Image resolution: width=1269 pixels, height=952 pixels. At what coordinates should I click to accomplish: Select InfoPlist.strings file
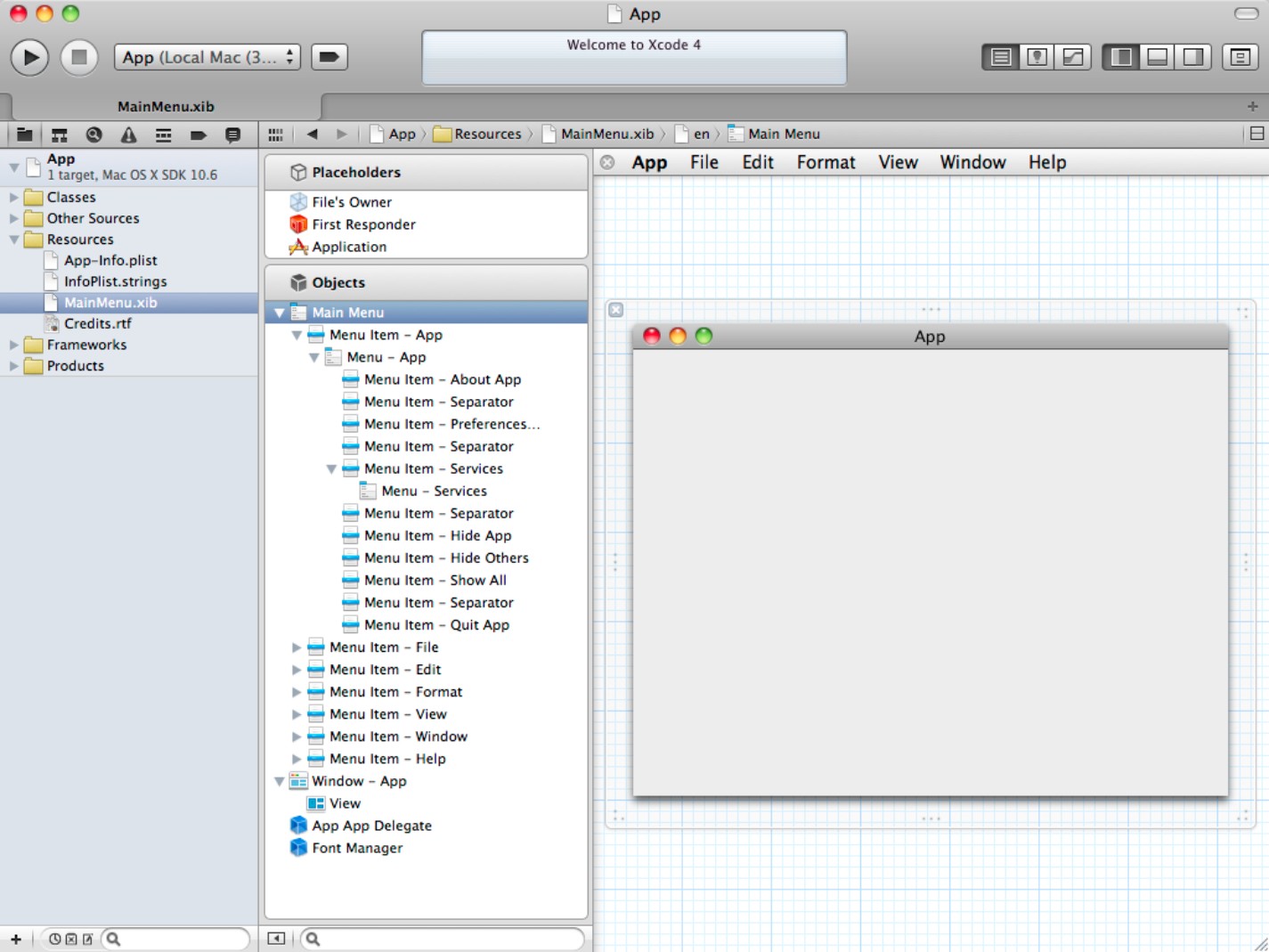115,281
